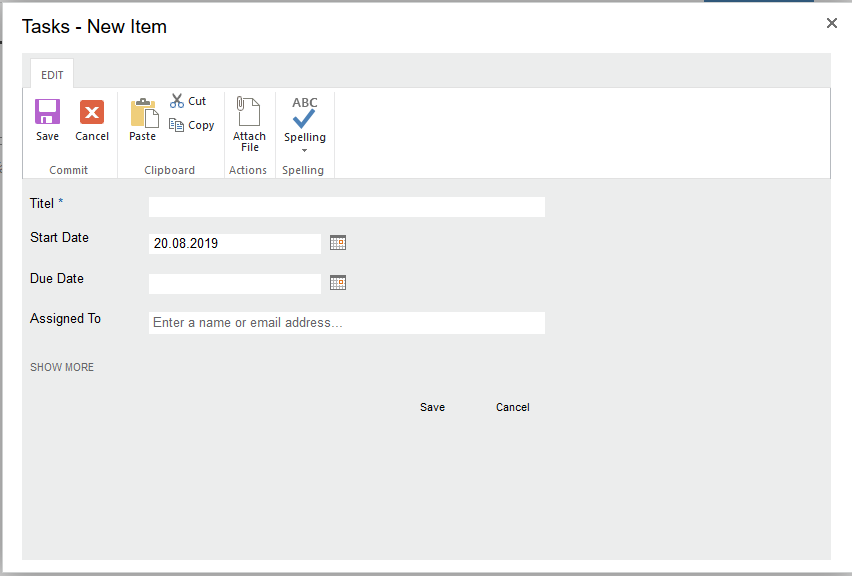852x576 pixels.
Task: Select the Paste icon
Action: 142,118
